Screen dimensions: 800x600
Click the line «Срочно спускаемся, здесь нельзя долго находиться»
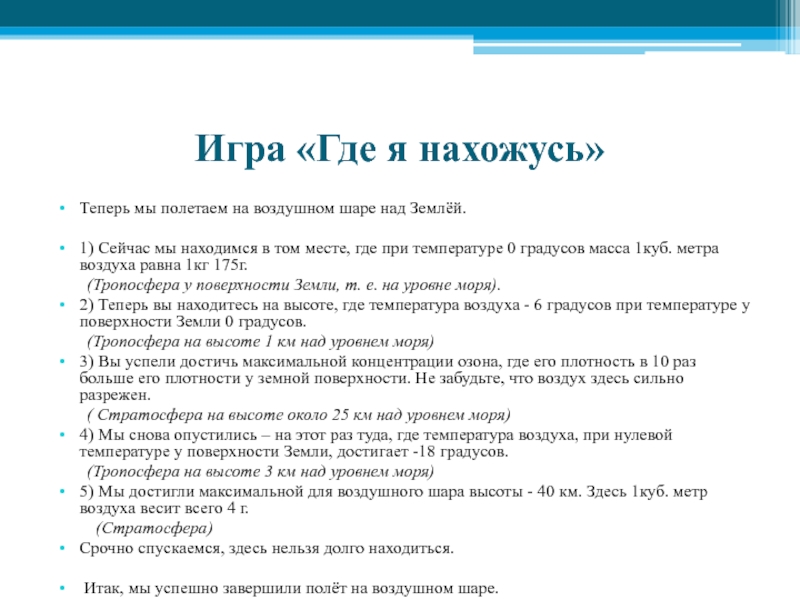(x=267, y=548)
